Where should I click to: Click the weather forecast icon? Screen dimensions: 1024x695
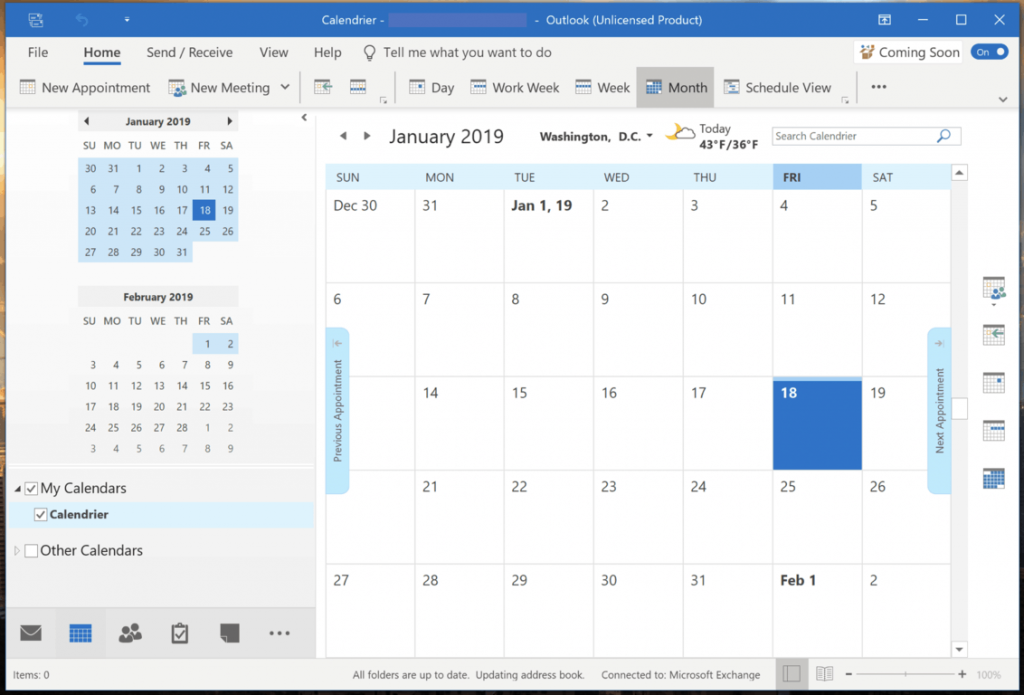point(680,133)
